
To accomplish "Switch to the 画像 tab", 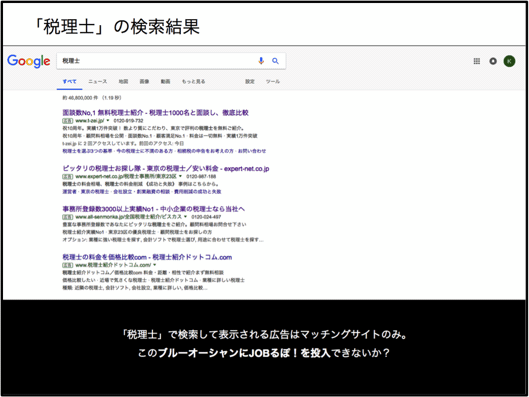I will (x=144, y=82).
